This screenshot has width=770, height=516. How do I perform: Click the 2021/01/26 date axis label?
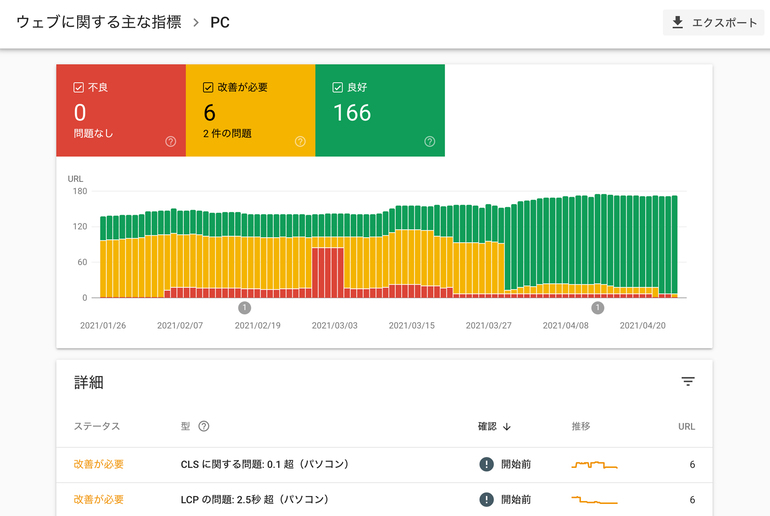103,326
